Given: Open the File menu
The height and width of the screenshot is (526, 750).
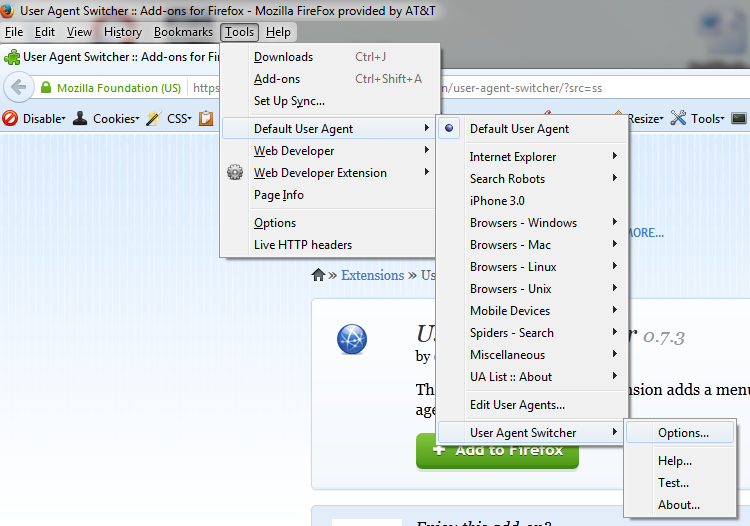Looking at the screenshot, I should point(14,32).
